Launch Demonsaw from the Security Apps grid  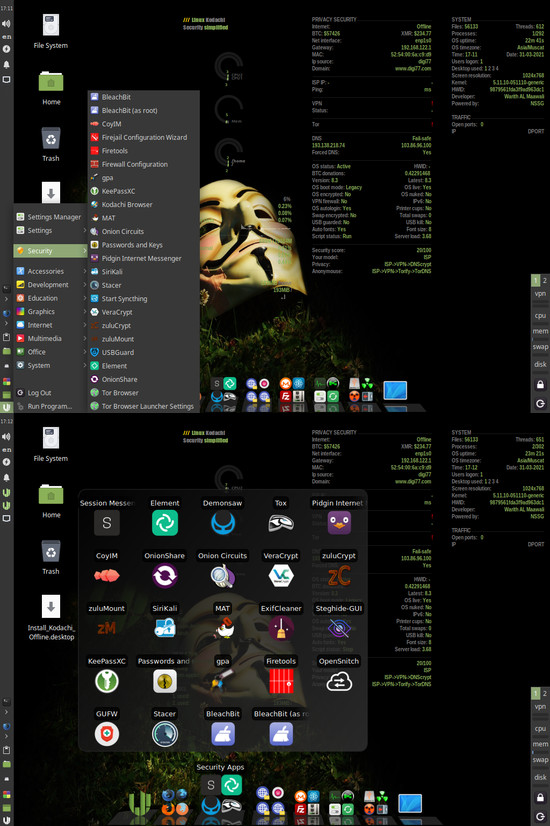[x=222, y=523]
